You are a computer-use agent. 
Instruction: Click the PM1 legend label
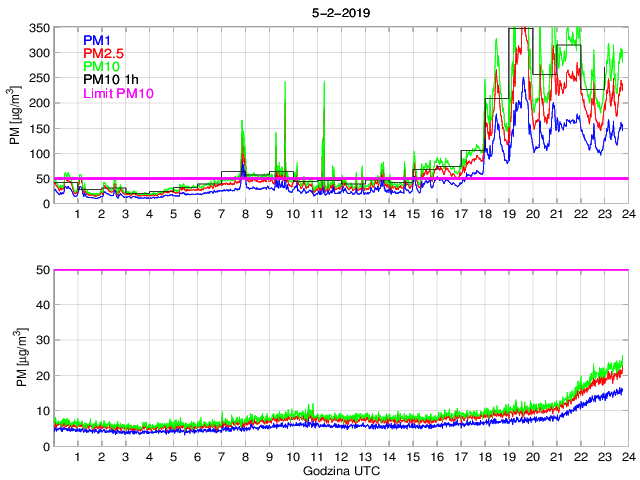click(97, 39)
